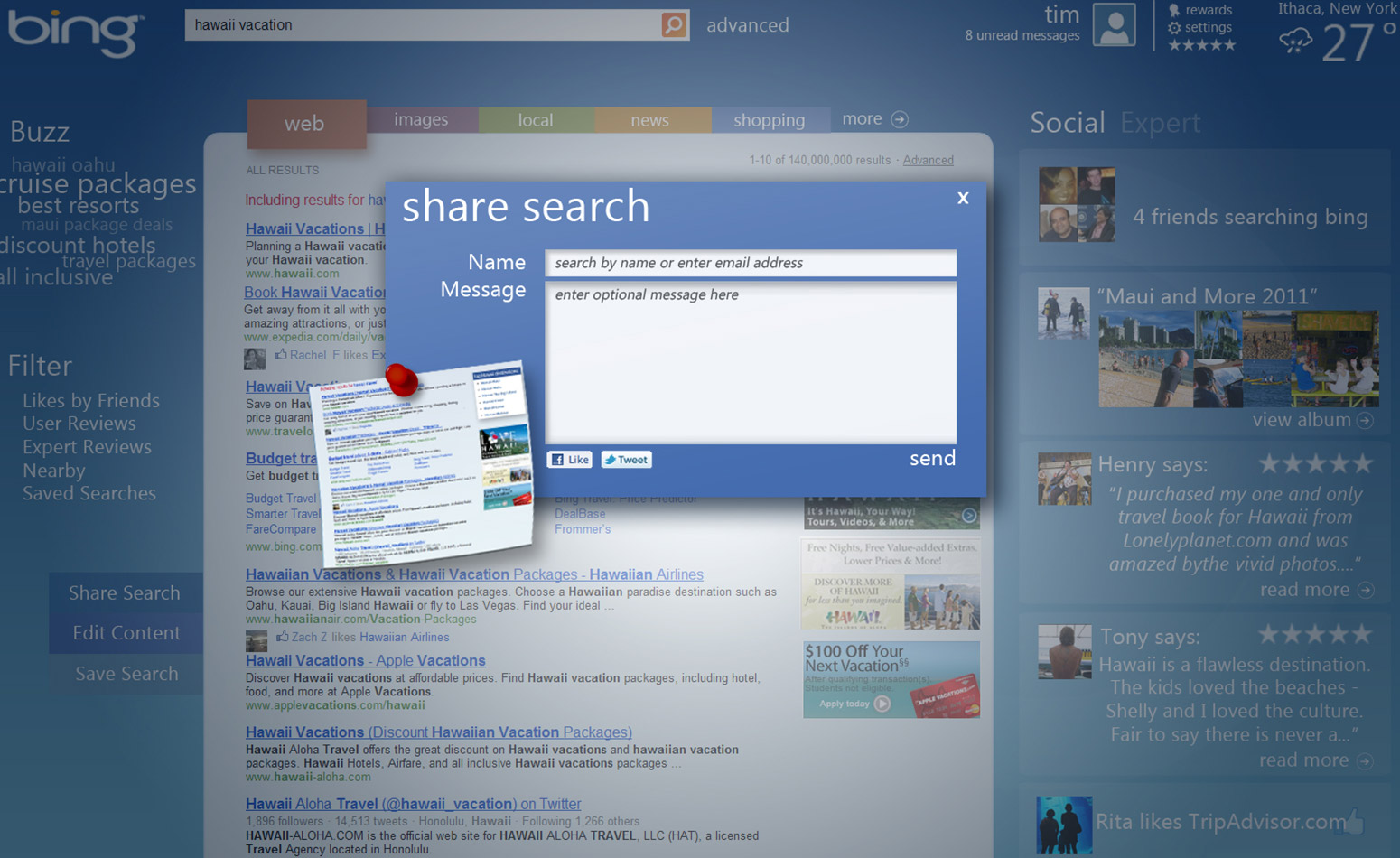Click read more arrow under Henry's review
The image size is (1400, 858).
pyautogui.click(x=1366, y=590)
